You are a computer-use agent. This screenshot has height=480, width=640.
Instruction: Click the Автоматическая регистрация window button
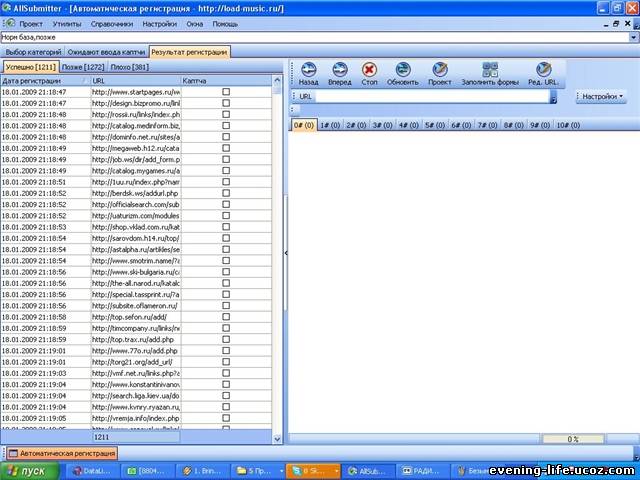pos(62,453)
